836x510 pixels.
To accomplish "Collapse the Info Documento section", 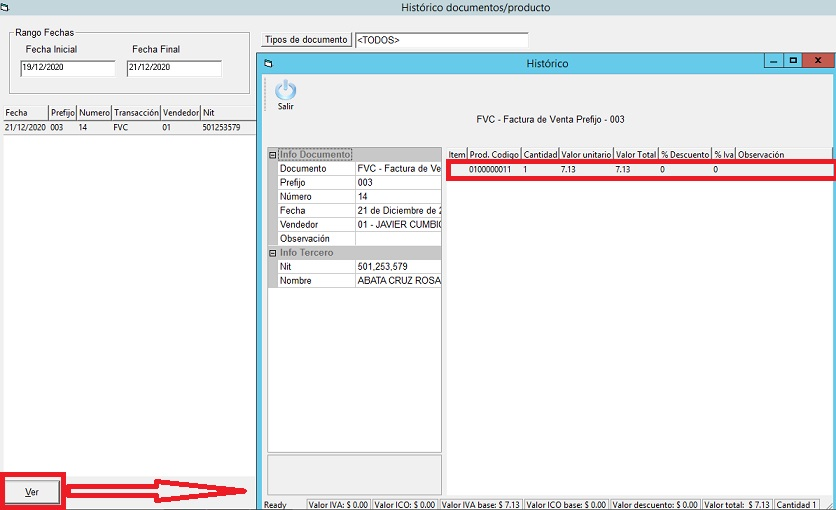I will (273, 155).
